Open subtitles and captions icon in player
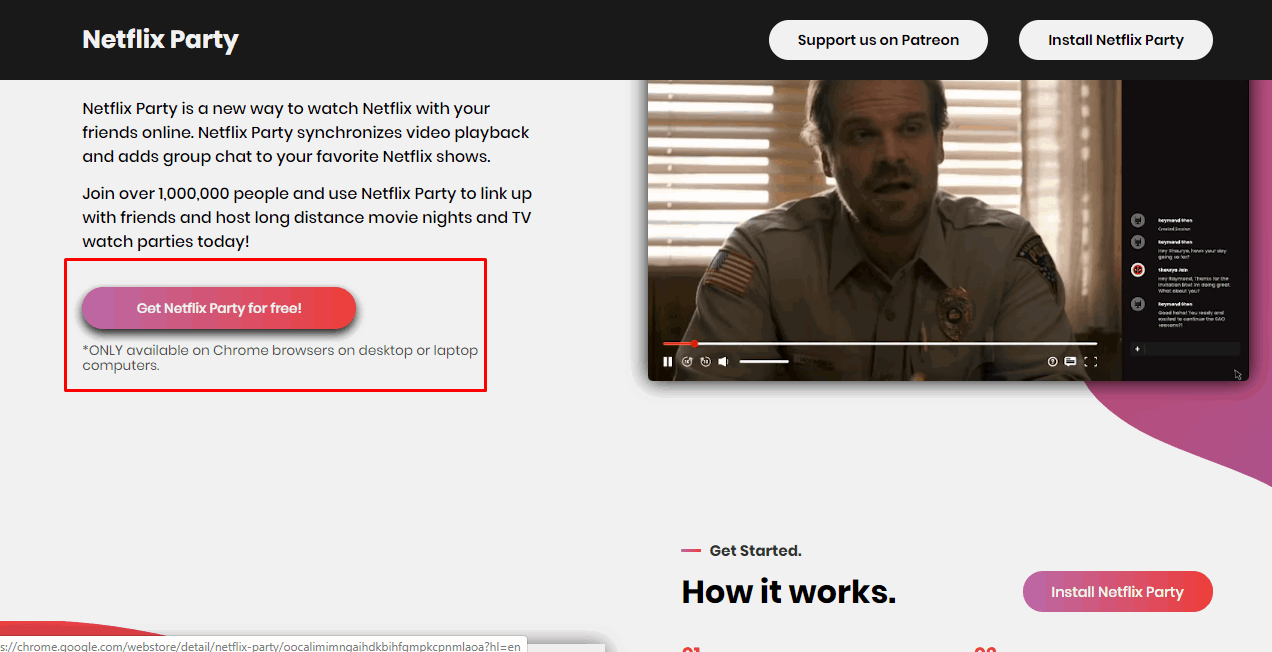This screenshot has height=652, width=1272. (x=1070, y=362)
